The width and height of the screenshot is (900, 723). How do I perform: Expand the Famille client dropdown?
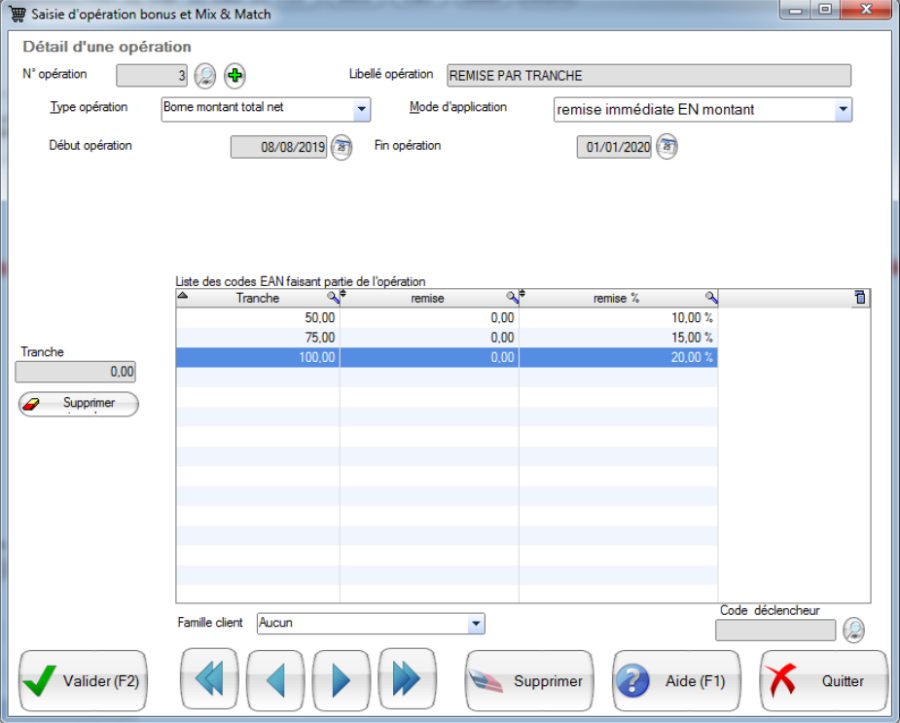tap(475, 624)
